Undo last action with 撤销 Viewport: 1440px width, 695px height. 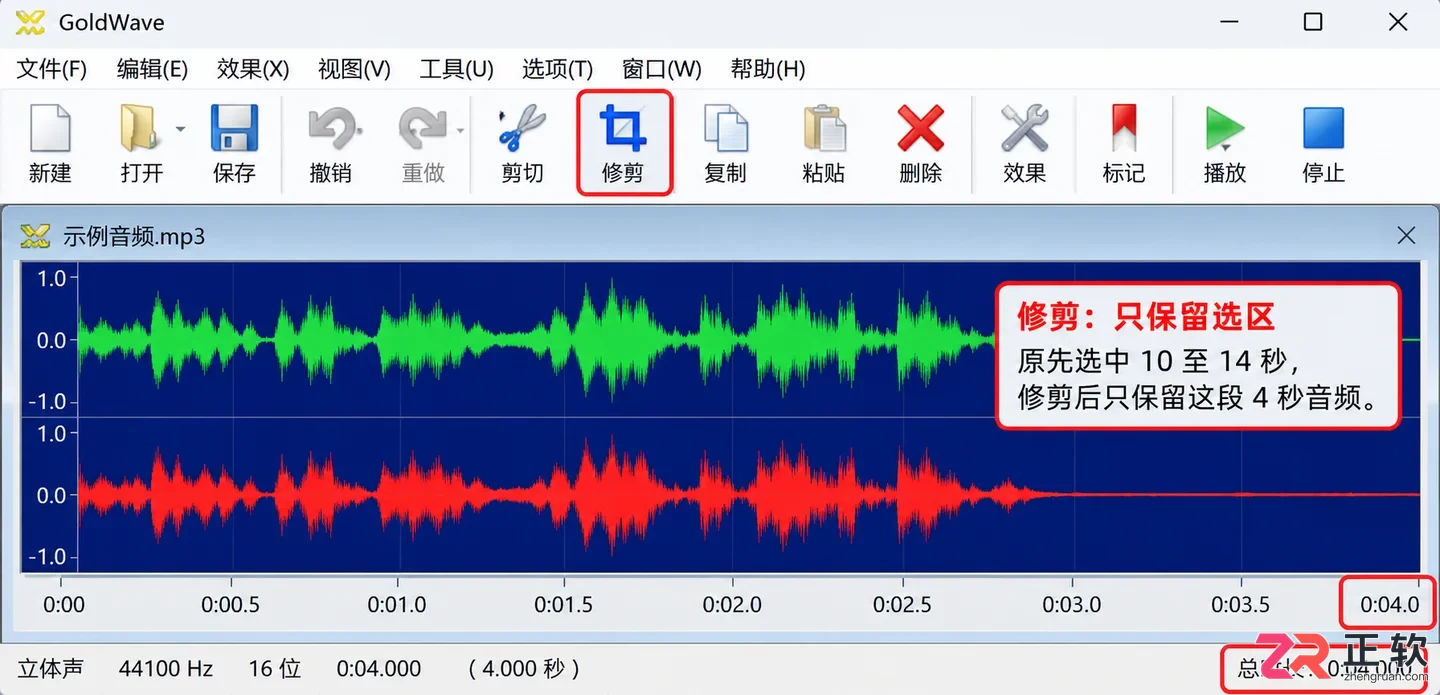(330, 143)
